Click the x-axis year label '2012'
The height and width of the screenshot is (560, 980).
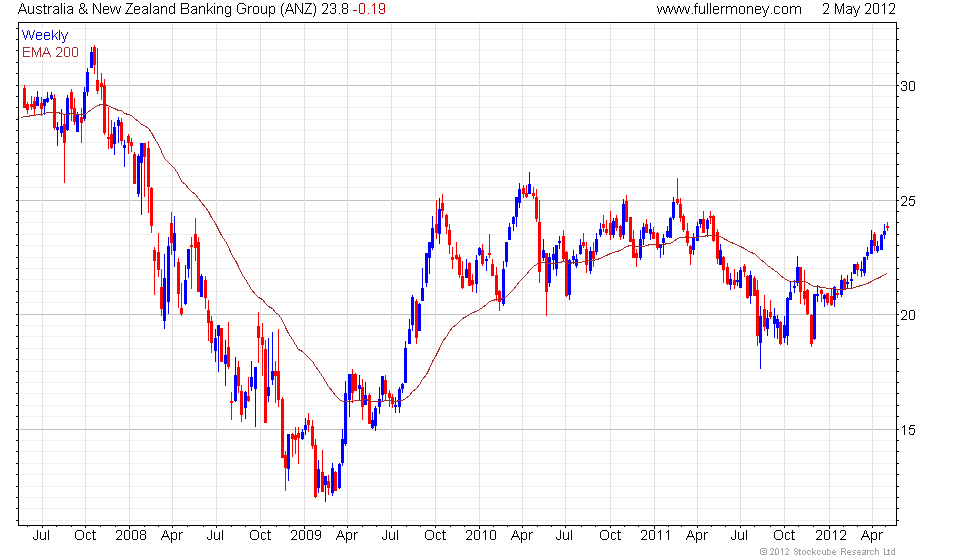tap(831, 536)
